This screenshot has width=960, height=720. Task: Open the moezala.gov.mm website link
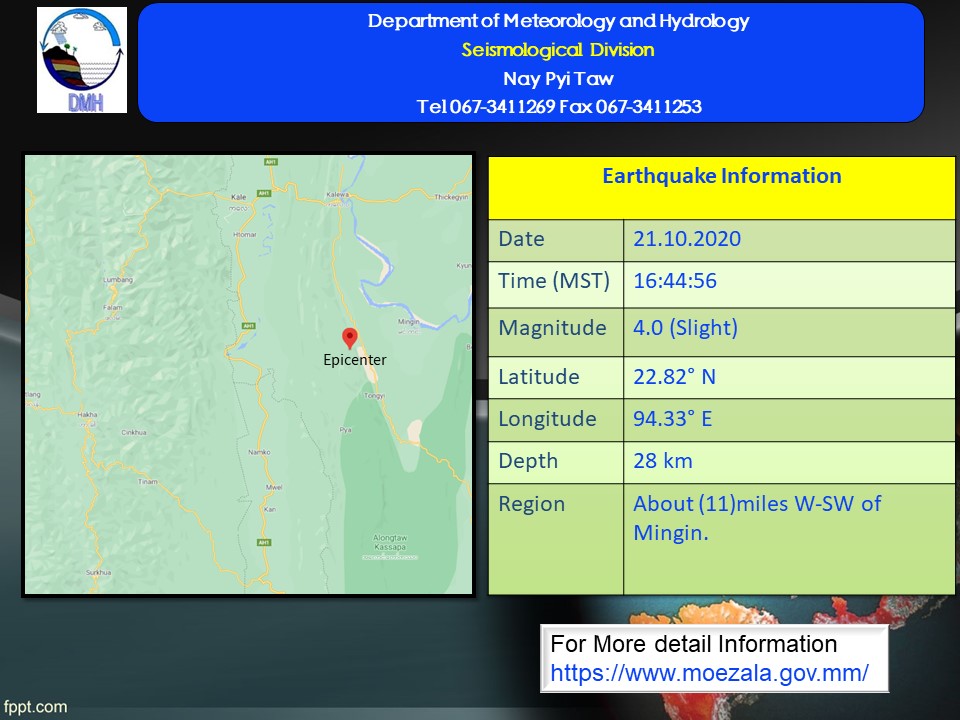click(709, 673)
